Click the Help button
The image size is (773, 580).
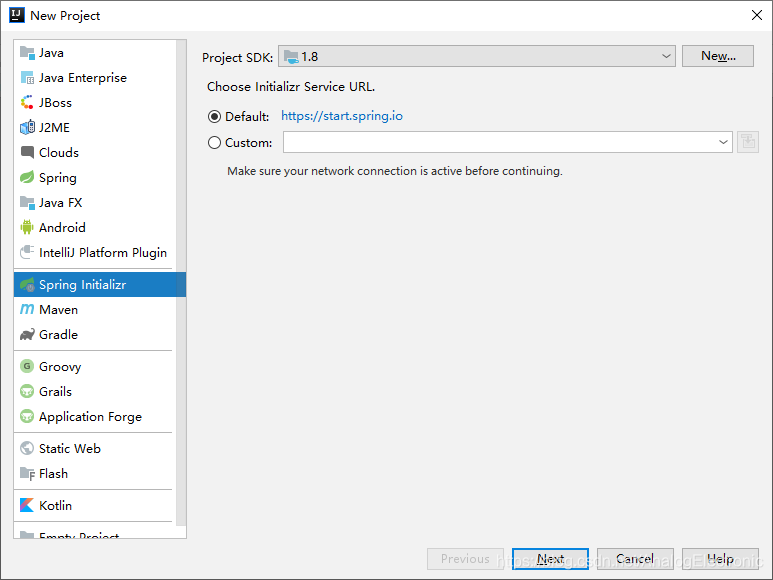coord(720,559)
